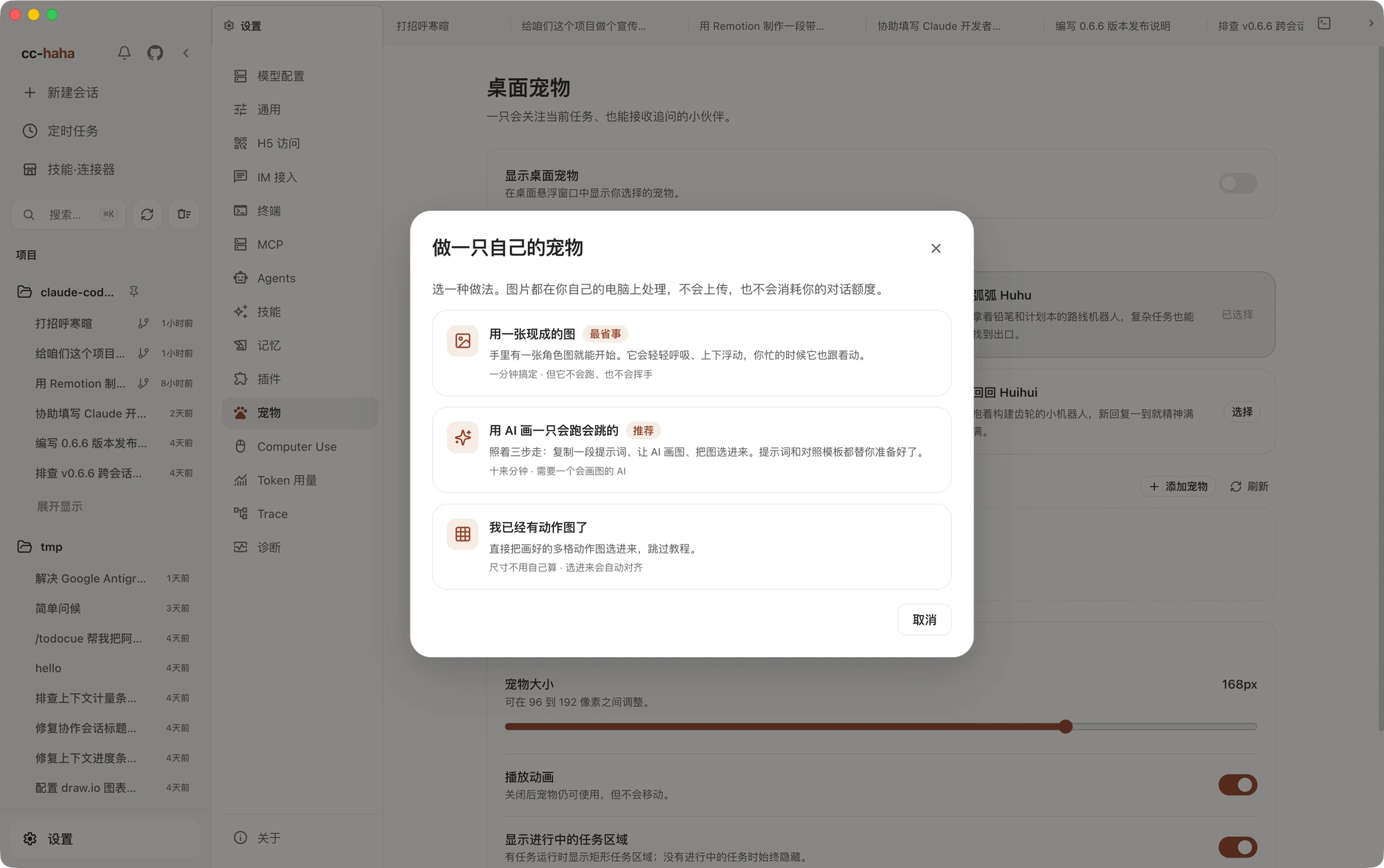1384x868 pixels.
Task: Open 技能·连接器 in sidebar
Action: click(105, 169)
